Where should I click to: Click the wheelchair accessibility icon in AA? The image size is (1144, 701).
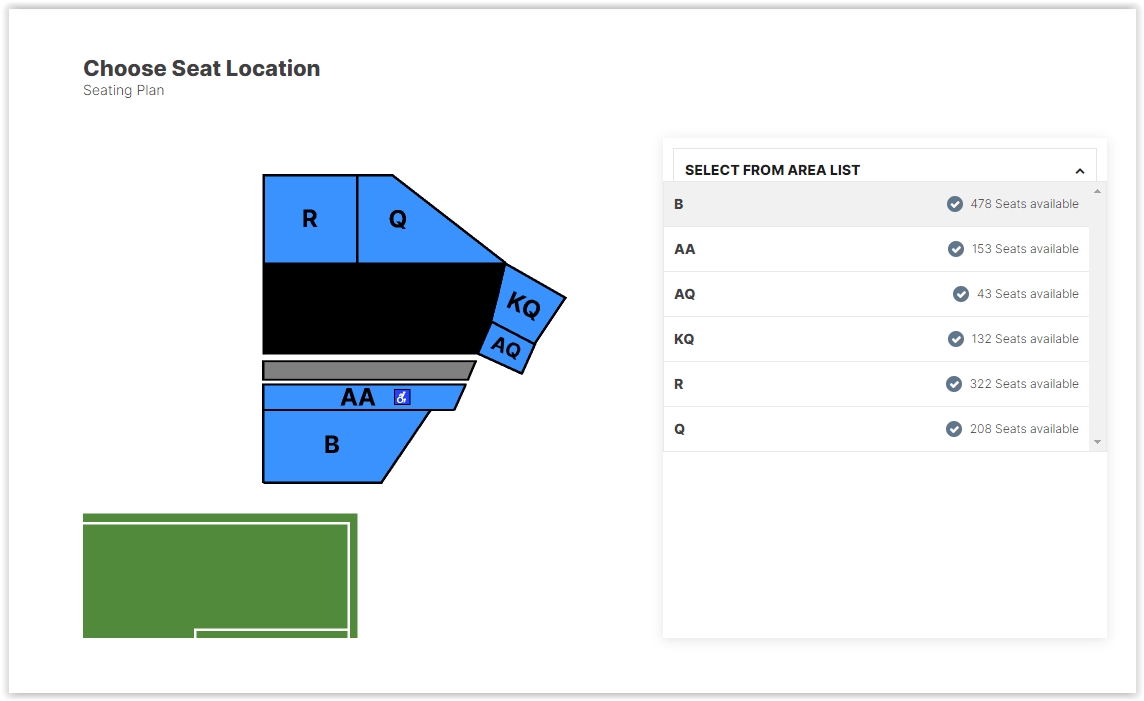pyautogui.click(x=402, y=397)
